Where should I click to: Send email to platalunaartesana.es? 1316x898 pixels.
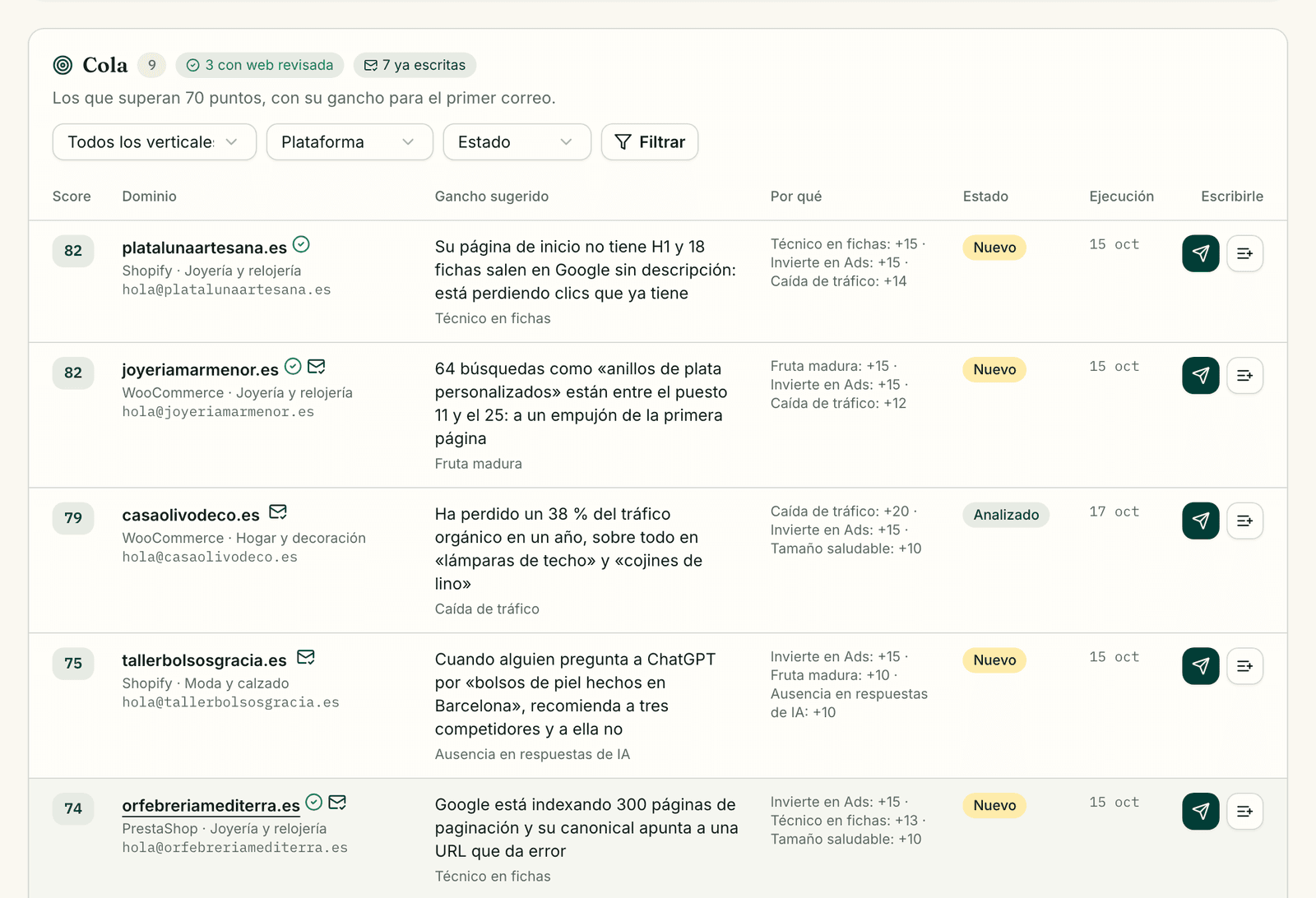pyautogui.click(x=1201, y=253)
